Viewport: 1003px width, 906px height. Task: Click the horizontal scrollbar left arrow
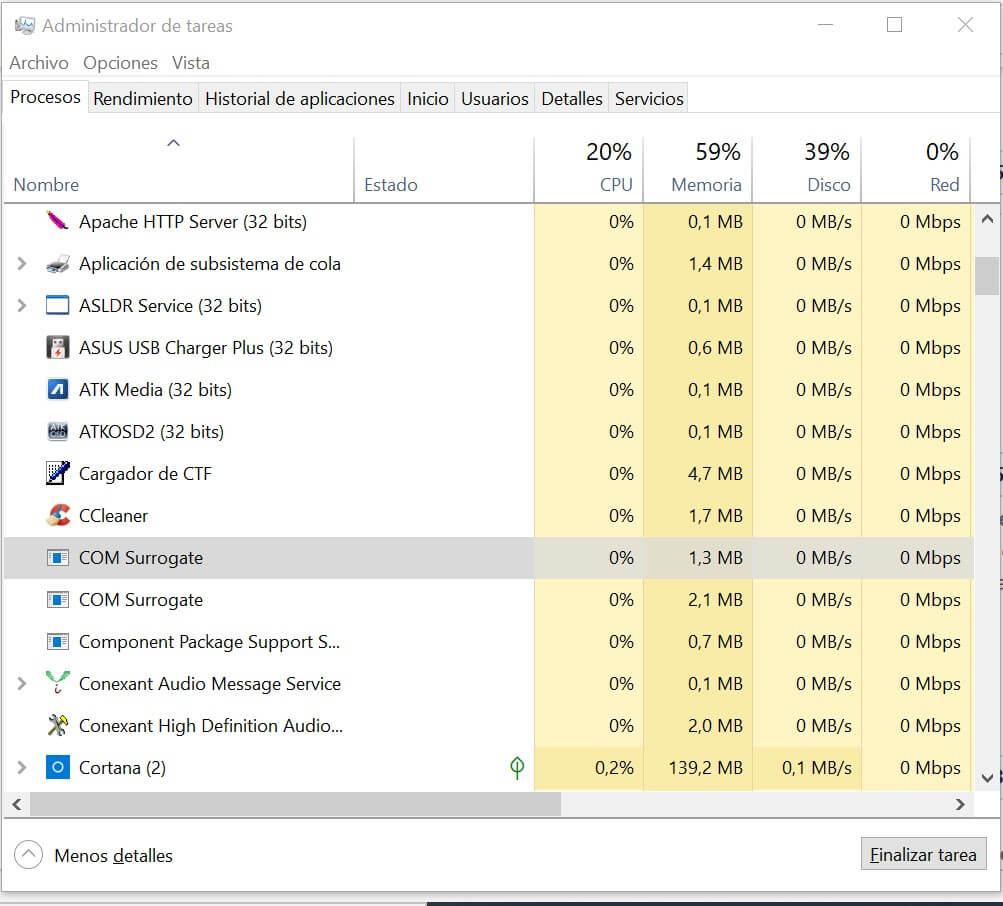(17, 804)
